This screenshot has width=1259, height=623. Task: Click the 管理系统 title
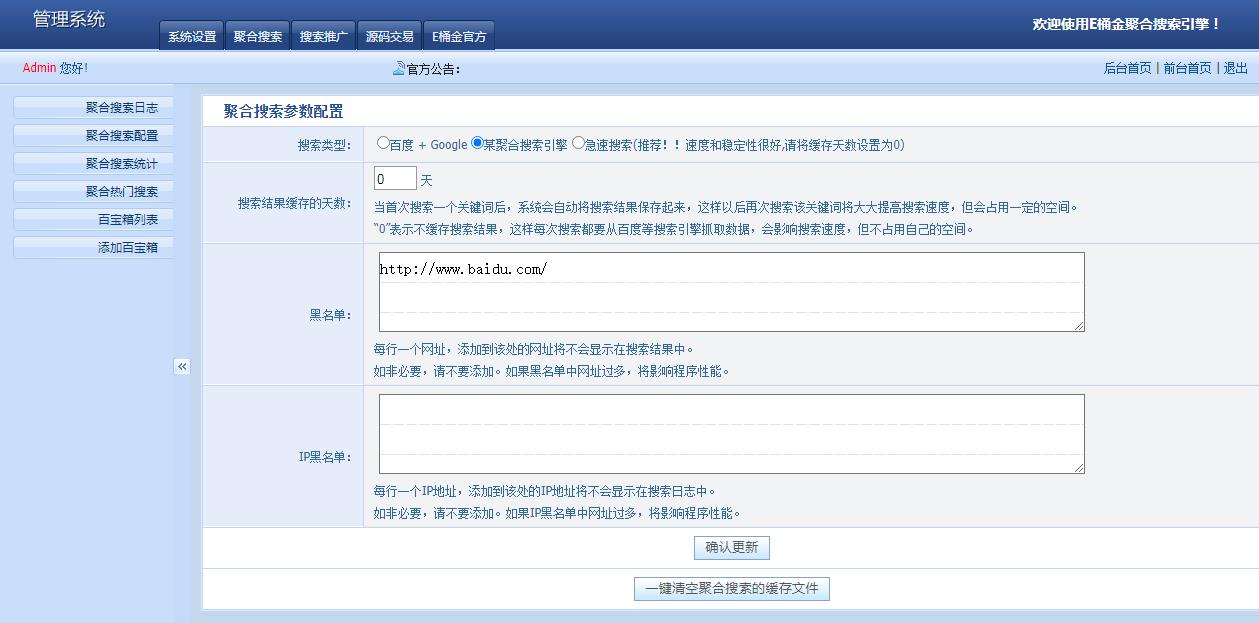(68, 19)
